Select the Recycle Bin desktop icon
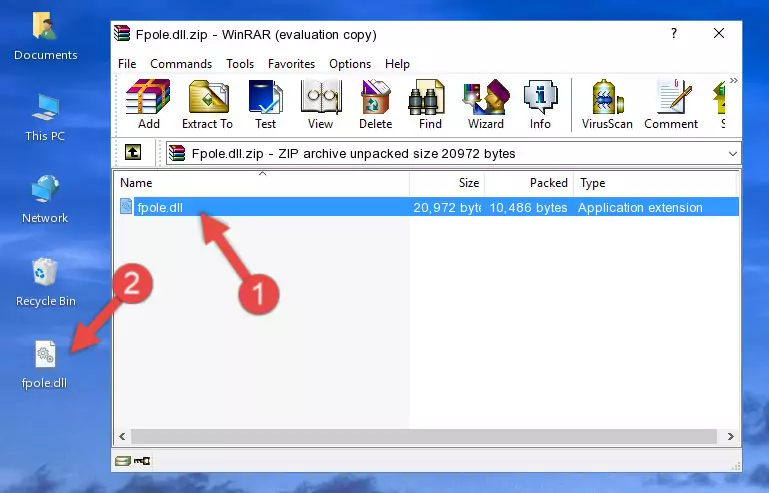Viewport: 769px width, 493px height. tap(45, 283)
